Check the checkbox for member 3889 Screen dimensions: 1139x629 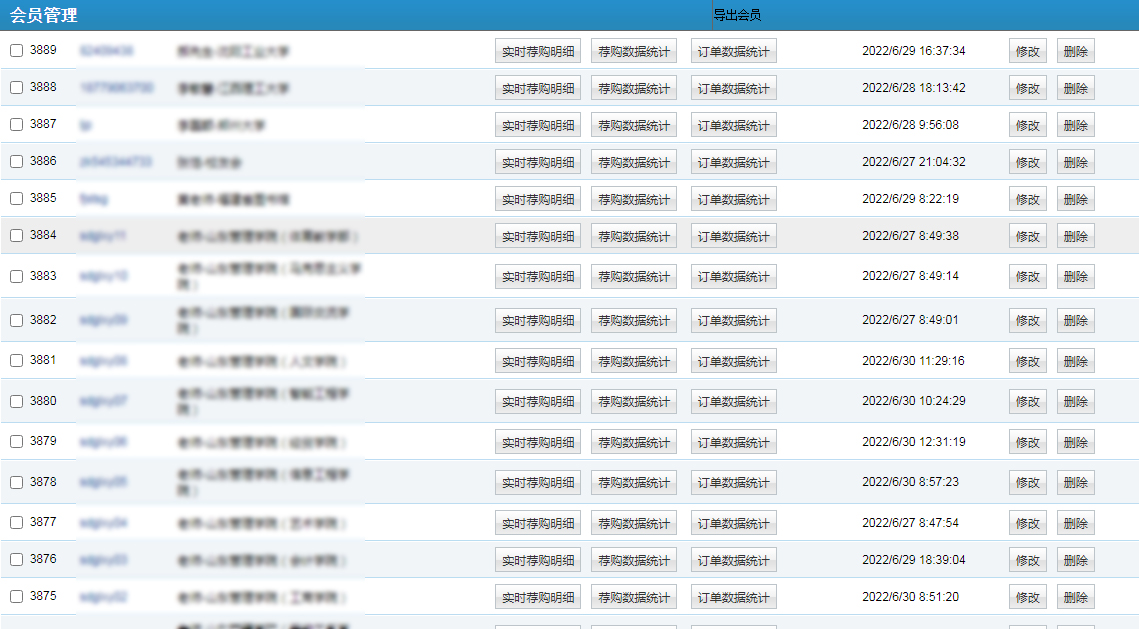click(16, 51)
